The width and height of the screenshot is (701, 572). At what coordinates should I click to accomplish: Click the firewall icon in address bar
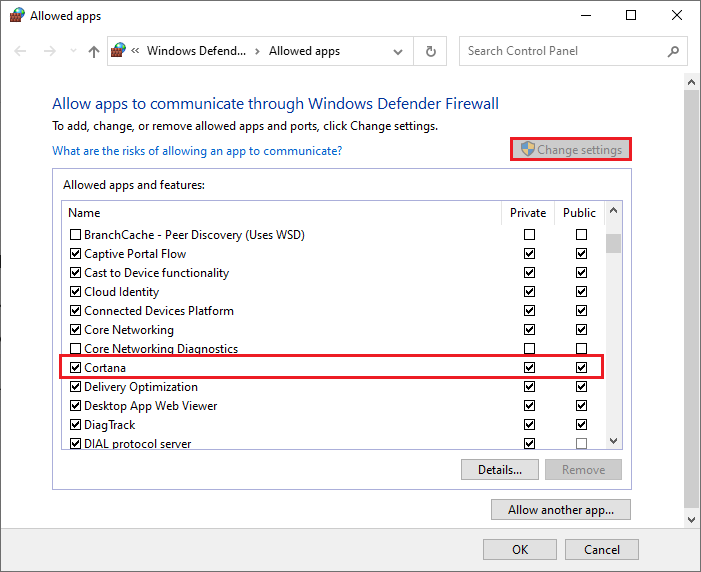coord(118,50)
